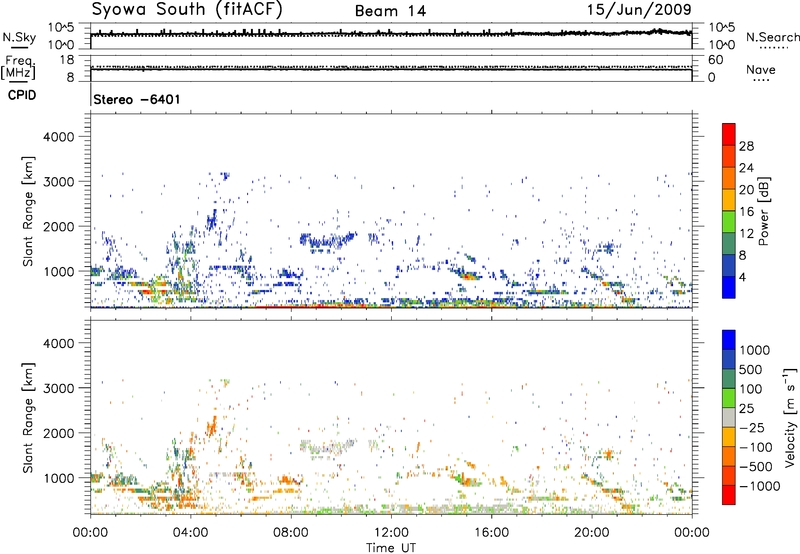
Task: Click the gray 1700 km echo cluster in Velocity panel
Action: tap(328, 447)
